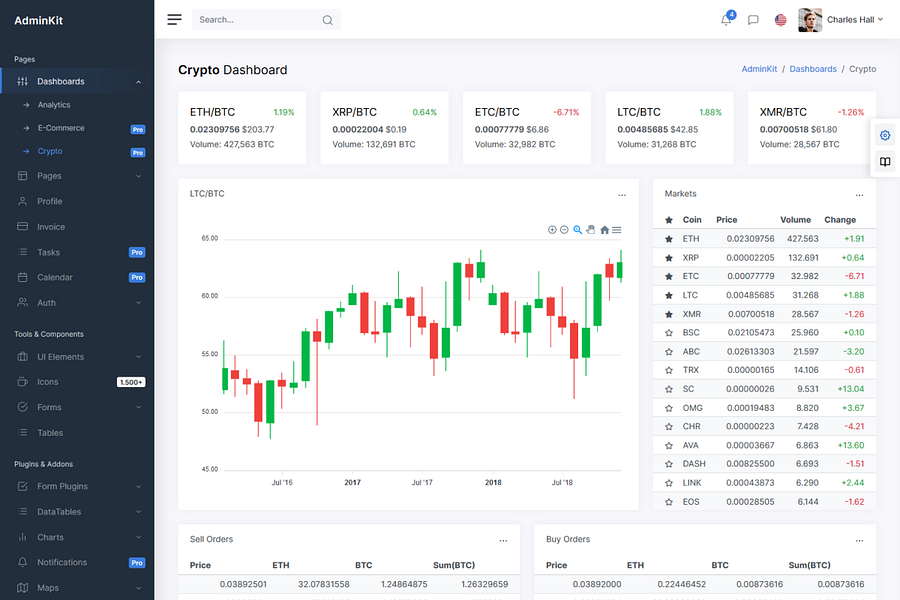This screenshot has width=900, height=600.
Task: Click XMR/BTC summary card
Action: click(x=812, y=127)
